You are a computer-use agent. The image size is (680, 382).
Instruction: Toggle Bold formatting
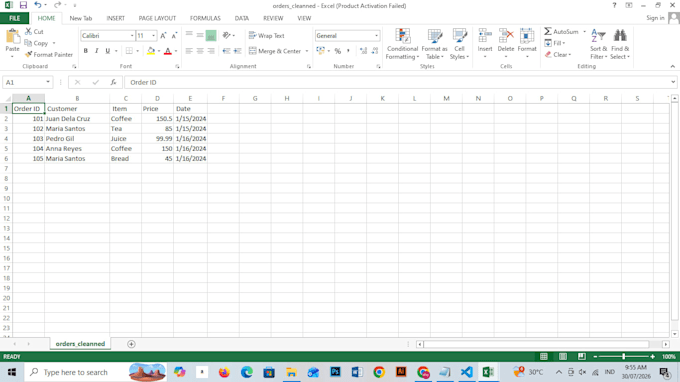[x=85, y=51]
